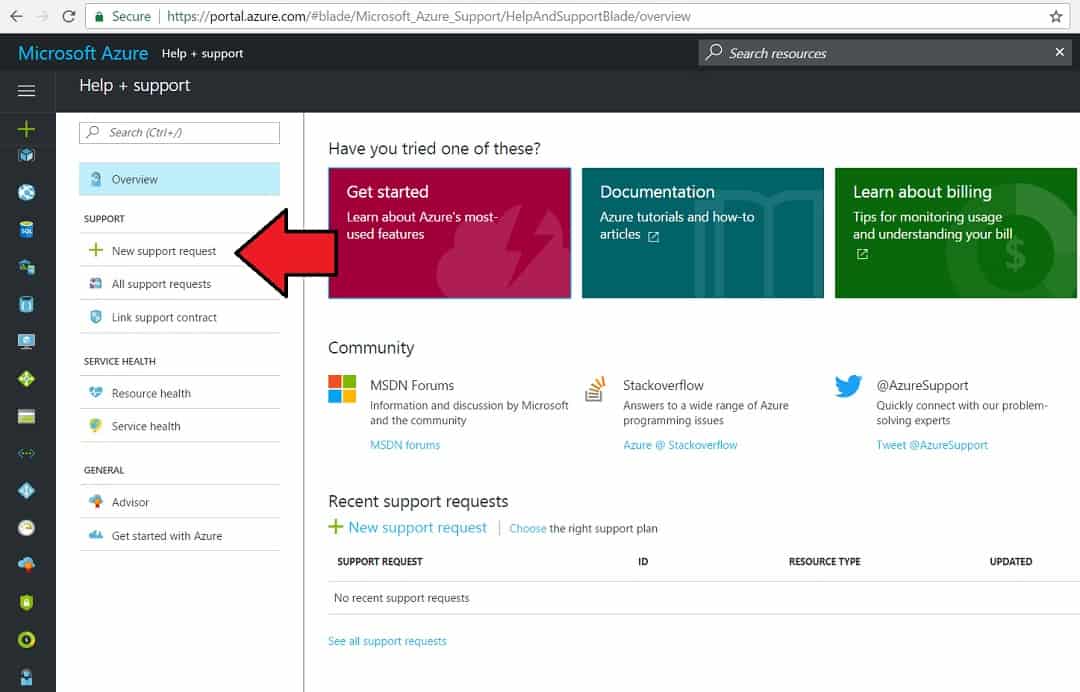Click the Help + support breadcrumb
1080x692 pixels.
pos(202,53)
